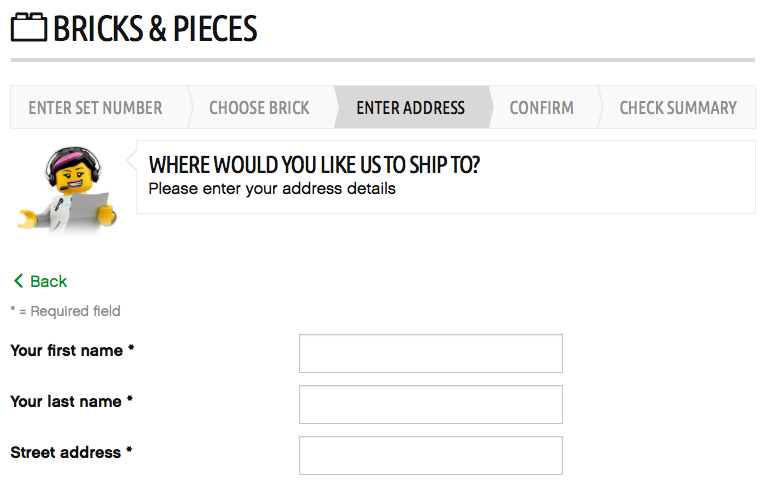Screen dimensions: 767x485
Task: Switch to the Check Summary step
Action: coord(678,108)
